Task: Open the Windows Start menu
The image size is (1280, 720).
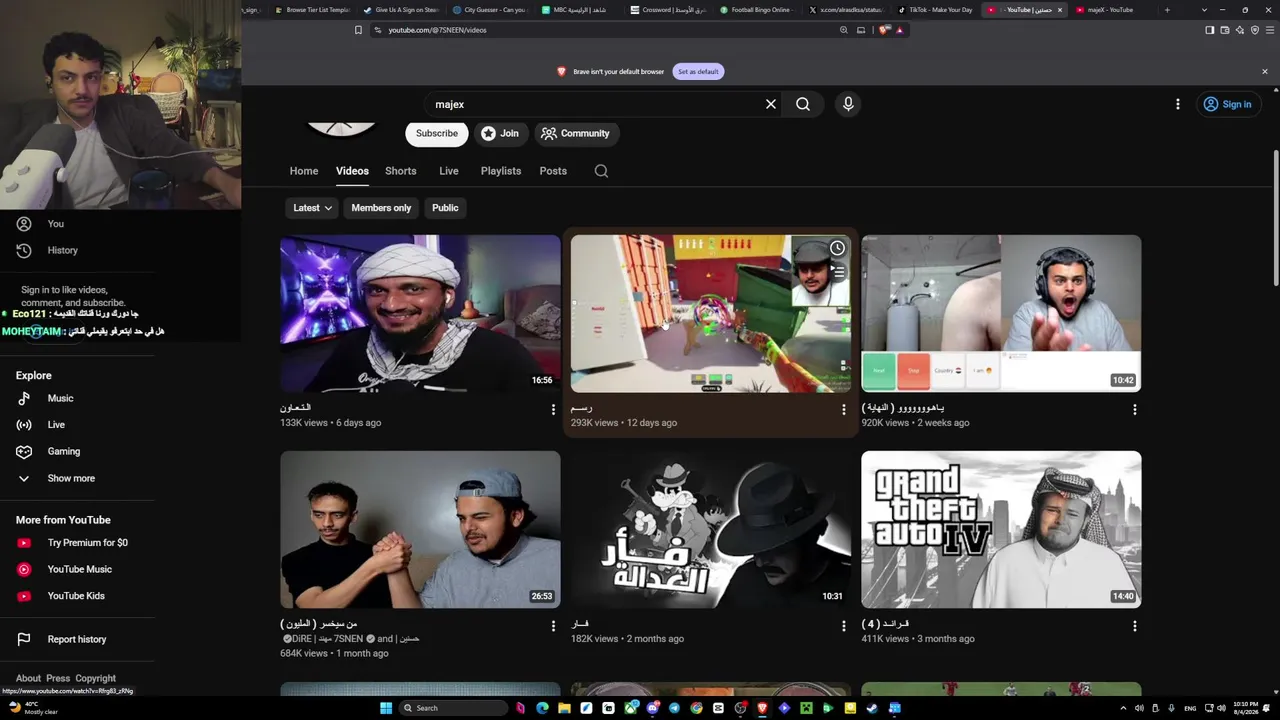Action: coord(386,708)
